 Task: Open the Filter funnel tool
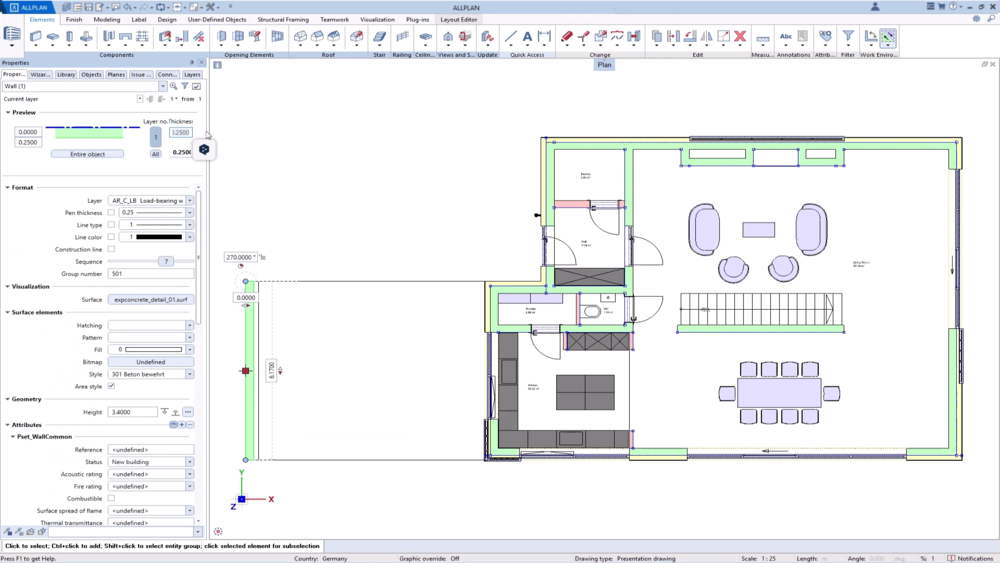coord(848,37)
